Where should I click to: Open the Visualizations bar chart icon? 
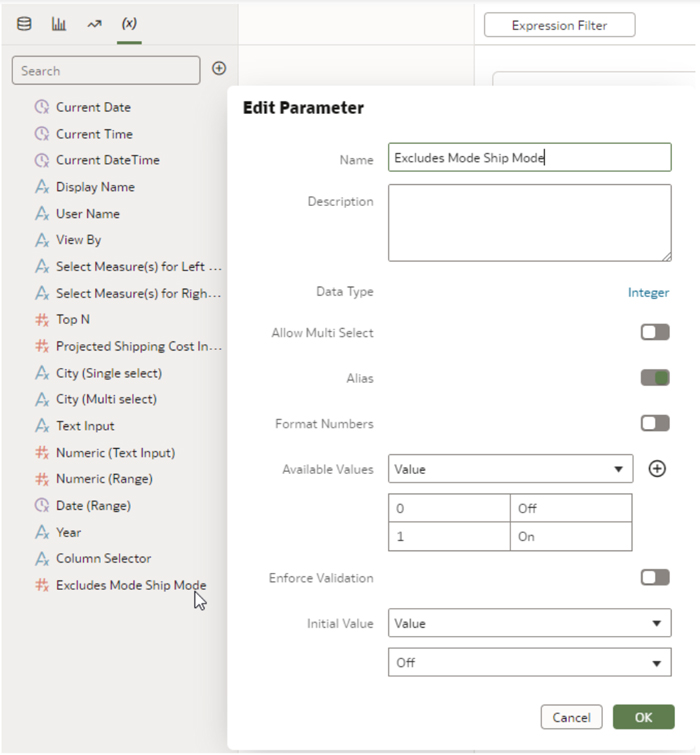pyautogui.click(x=59, y=23)
